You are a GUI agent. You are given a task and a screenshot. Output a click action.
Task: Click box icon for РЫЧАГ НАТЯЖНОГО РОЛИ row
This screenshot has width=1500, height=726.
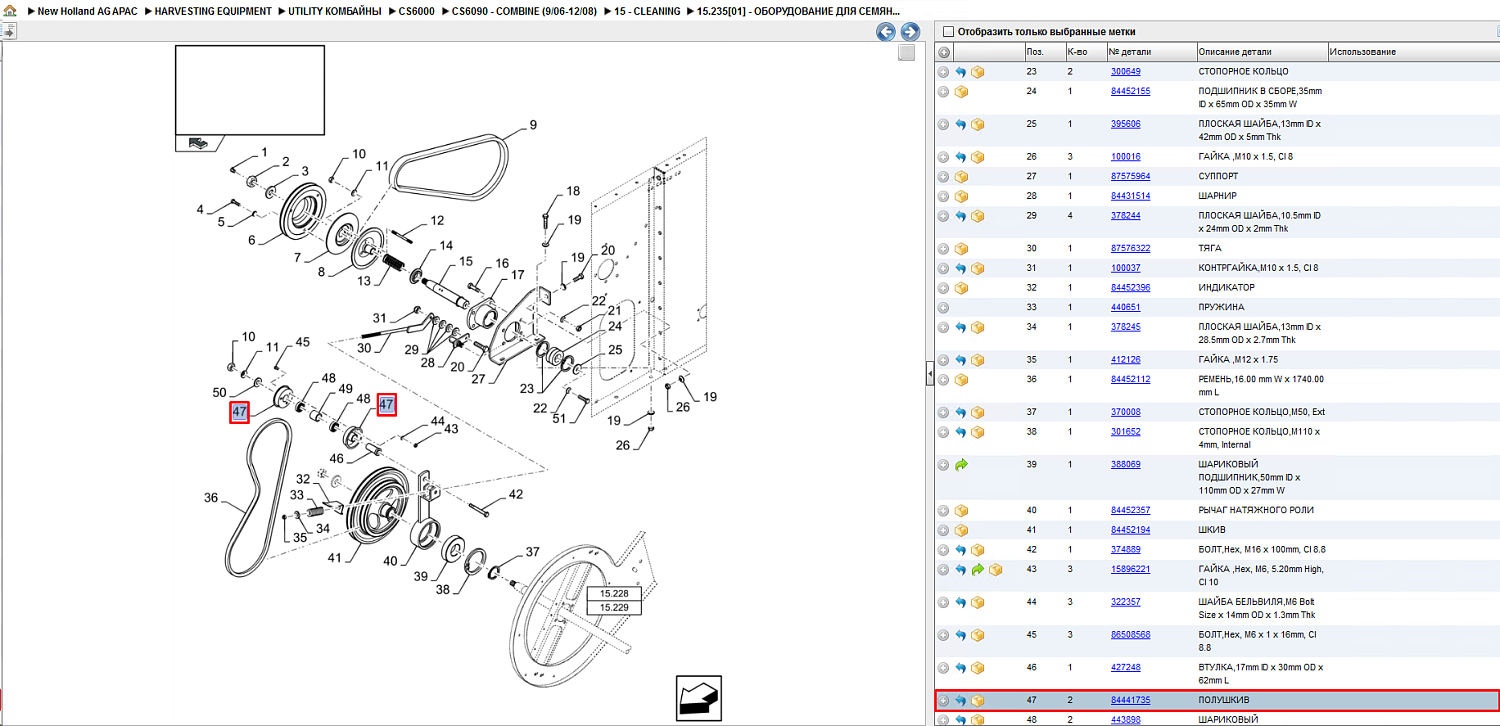961,510
